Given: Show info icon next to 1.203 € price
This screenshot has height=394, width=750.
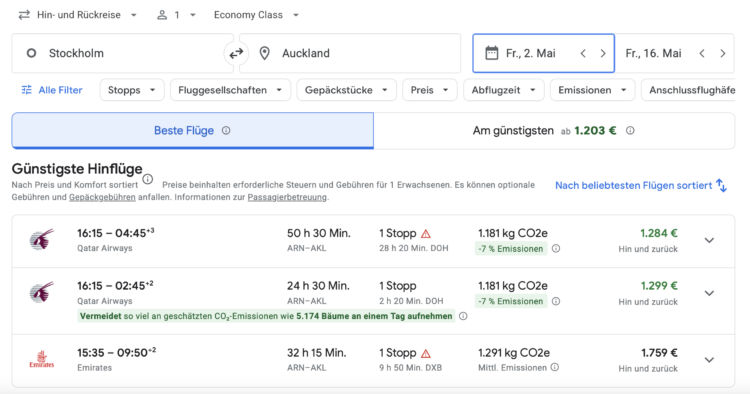Looking at the screenshot, I should tap(630, 130).
